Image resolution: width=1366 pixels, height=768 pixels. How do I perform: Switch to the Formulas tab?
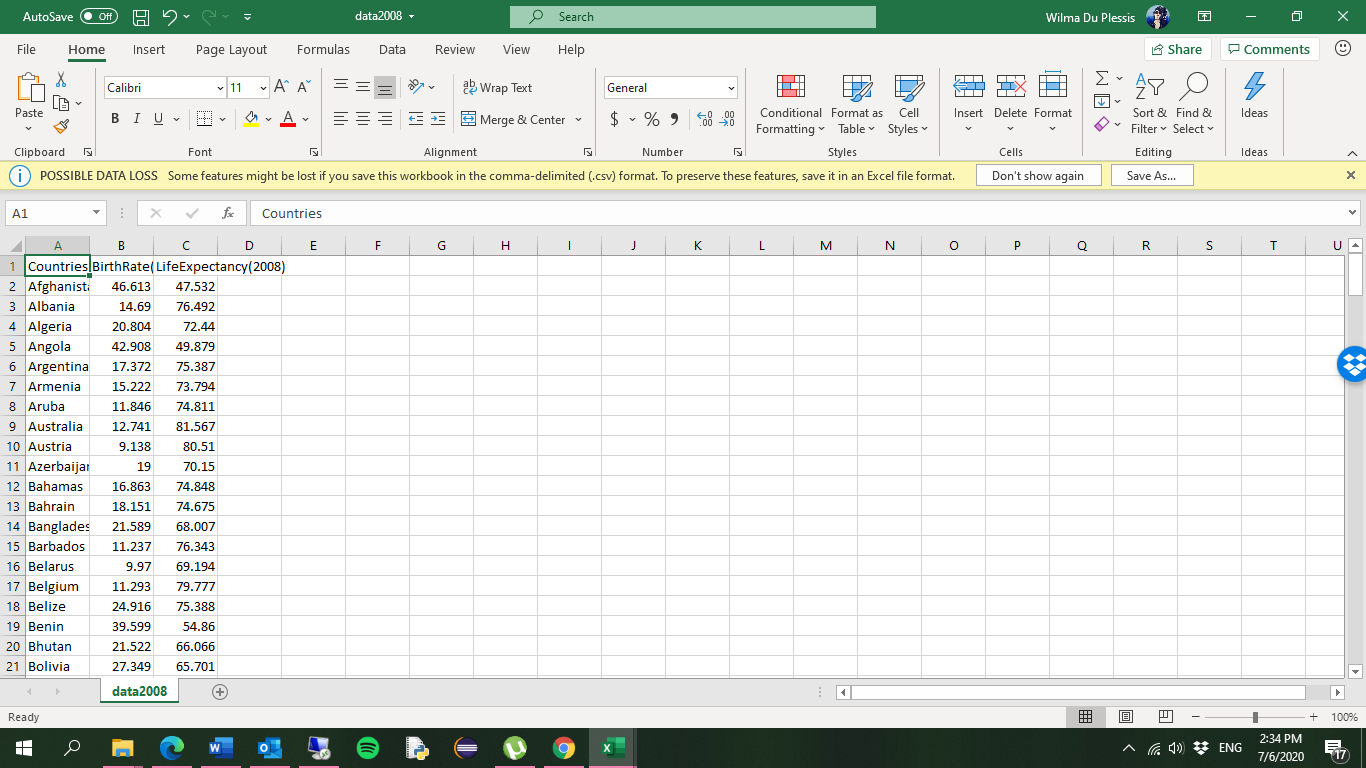(x=323, y=49)
